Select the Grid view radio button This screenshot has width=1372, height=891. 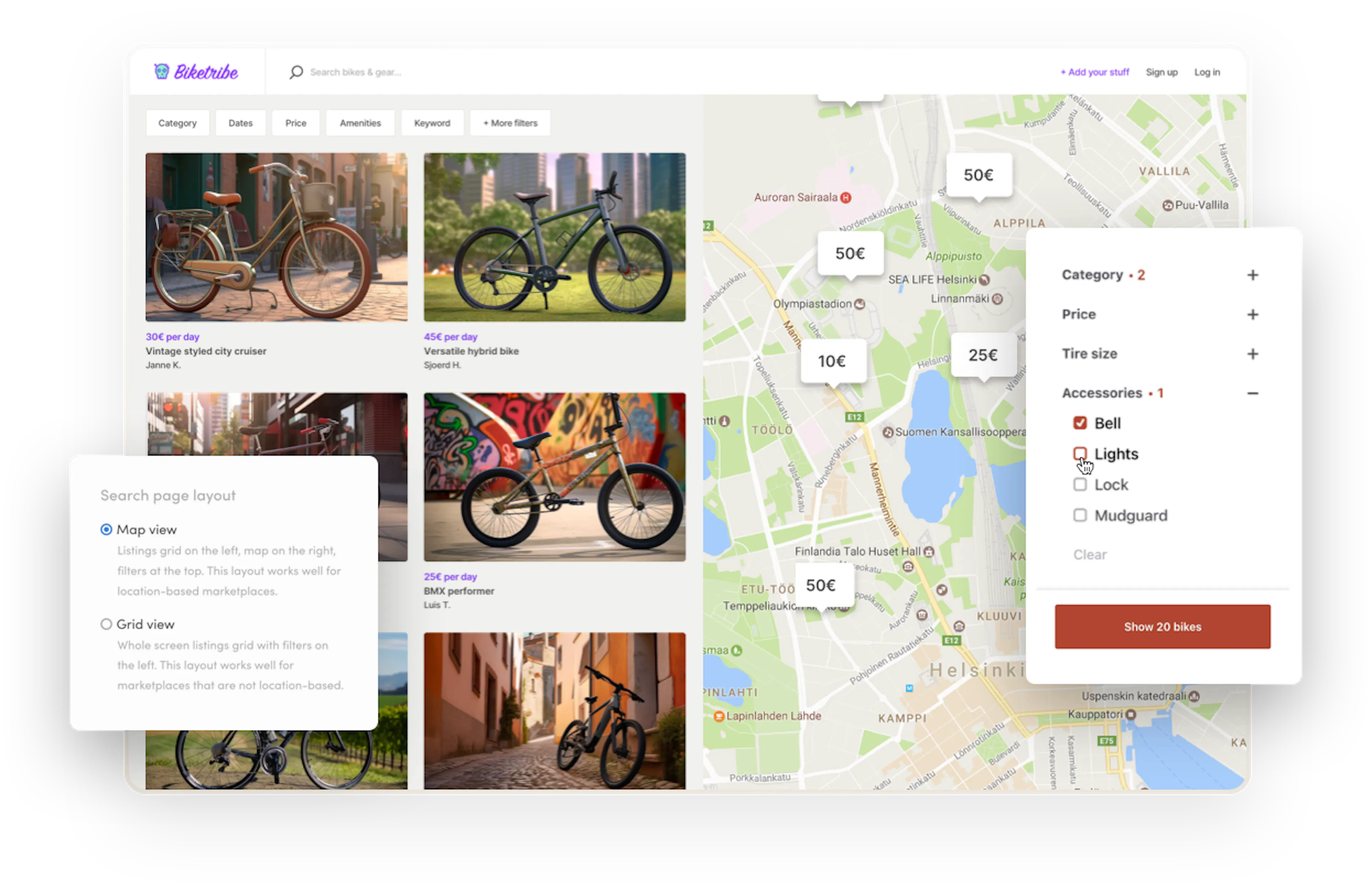(x=106, y=624)
